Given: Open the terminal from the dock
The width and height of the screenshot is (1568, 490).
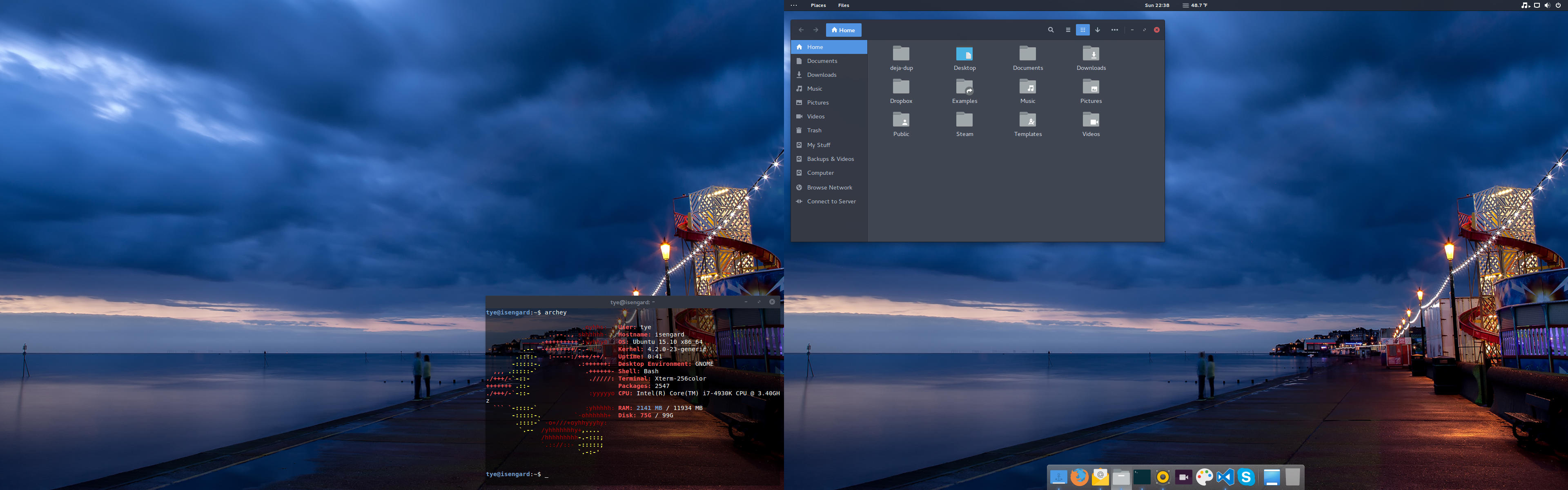Looking at the screenshot, I should coord(1142,477).
